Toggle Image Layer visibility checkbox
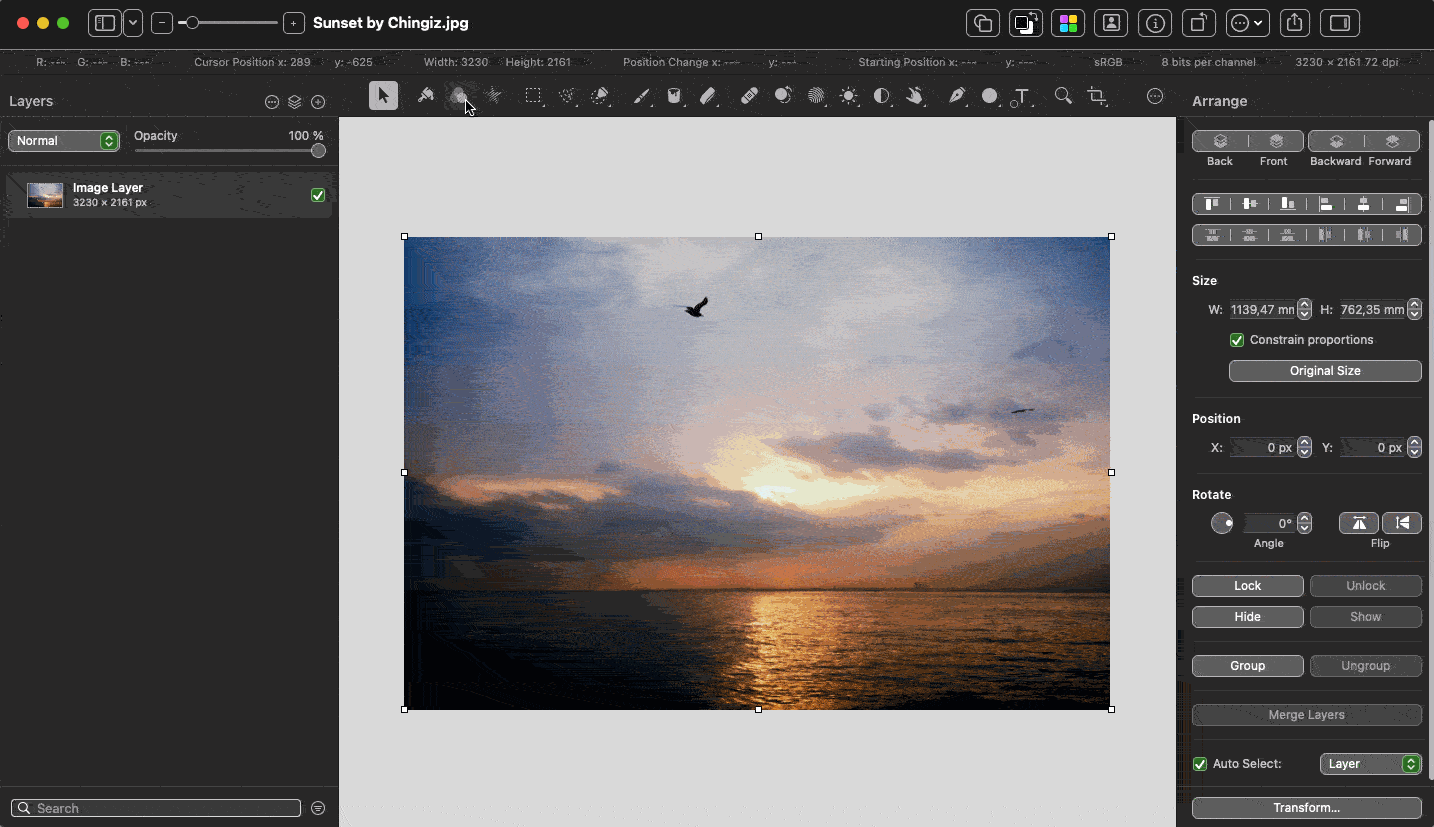1434x827 pixels. [x=318, y=195]
